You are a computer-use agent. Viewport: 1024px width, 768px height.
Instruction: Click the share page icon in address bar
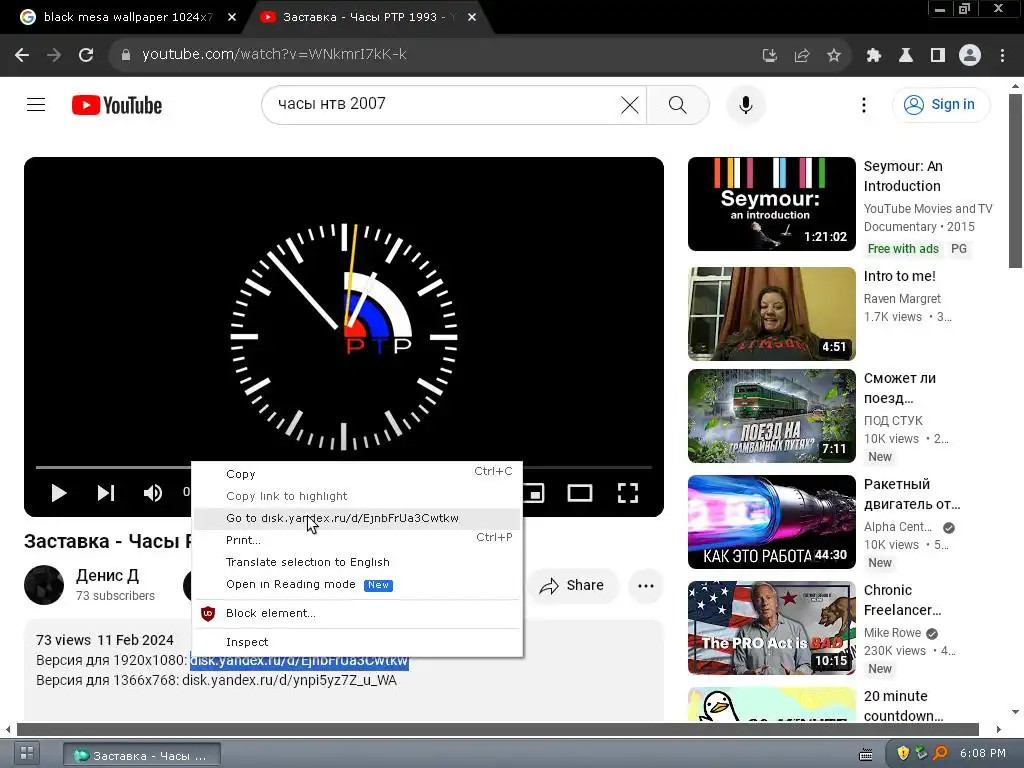pos(802,56)
